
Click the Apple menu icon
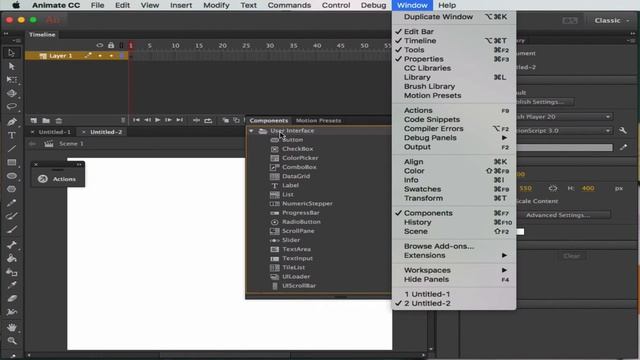[x=16, y=5]
